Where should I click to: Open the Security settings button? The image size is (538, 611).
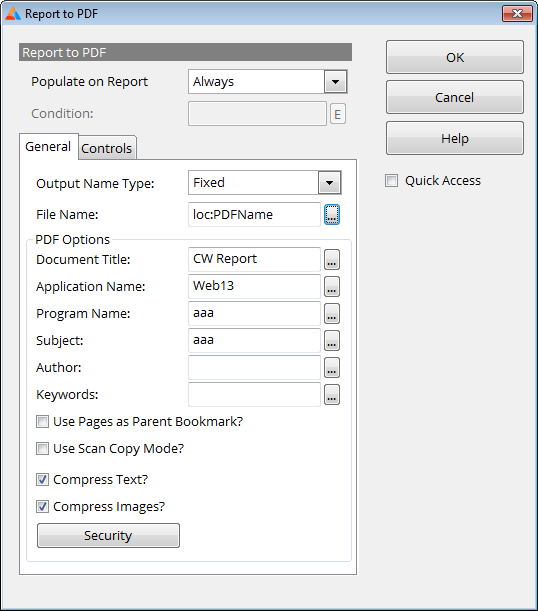(x=108, y=535)
